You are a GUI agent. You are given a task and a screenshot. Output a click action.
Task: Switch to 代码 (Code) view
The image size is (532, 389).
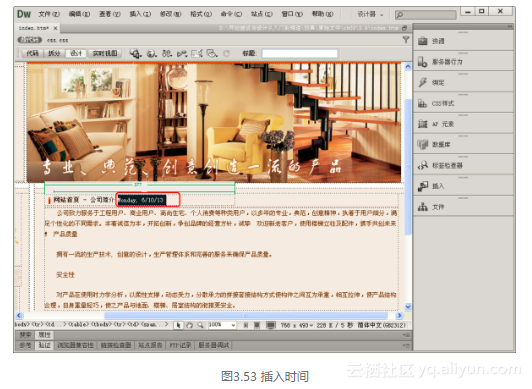coord(33,54)
